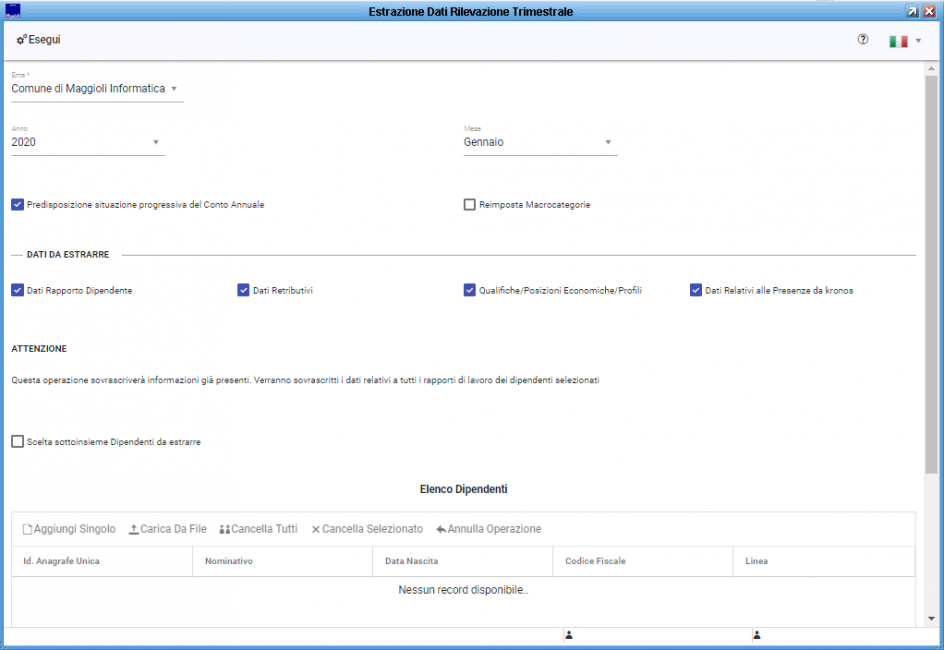944x650 pixels.
Task: Sort by Data Nascita column header
Action: pos(462,561)
